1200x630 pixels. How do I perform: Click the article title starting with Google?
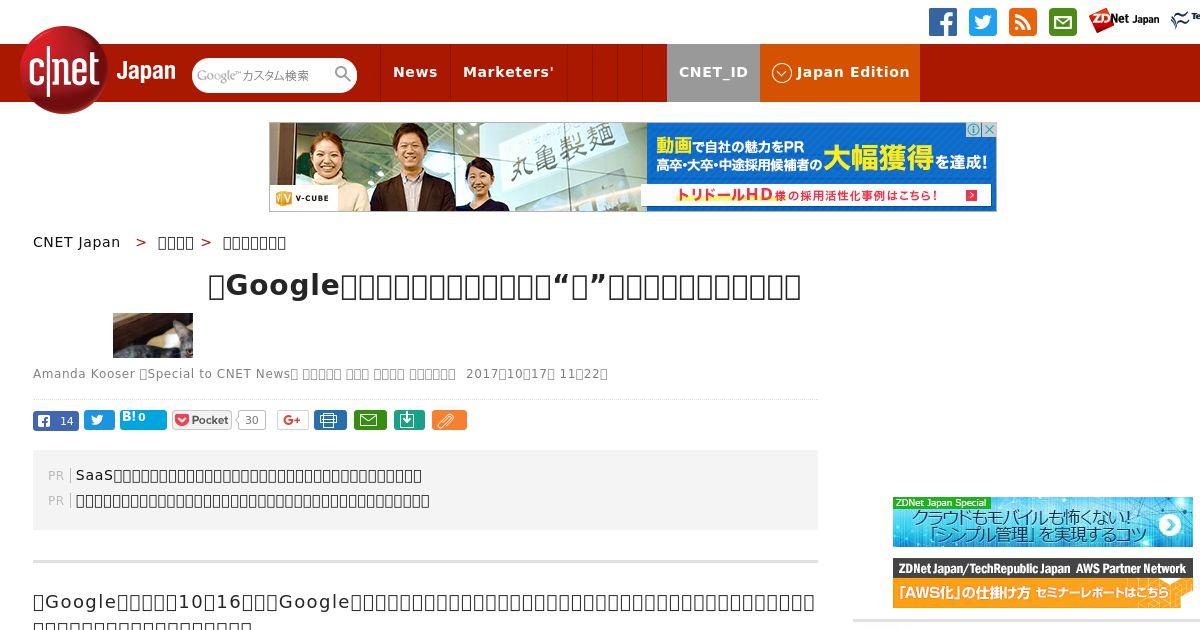504,286
